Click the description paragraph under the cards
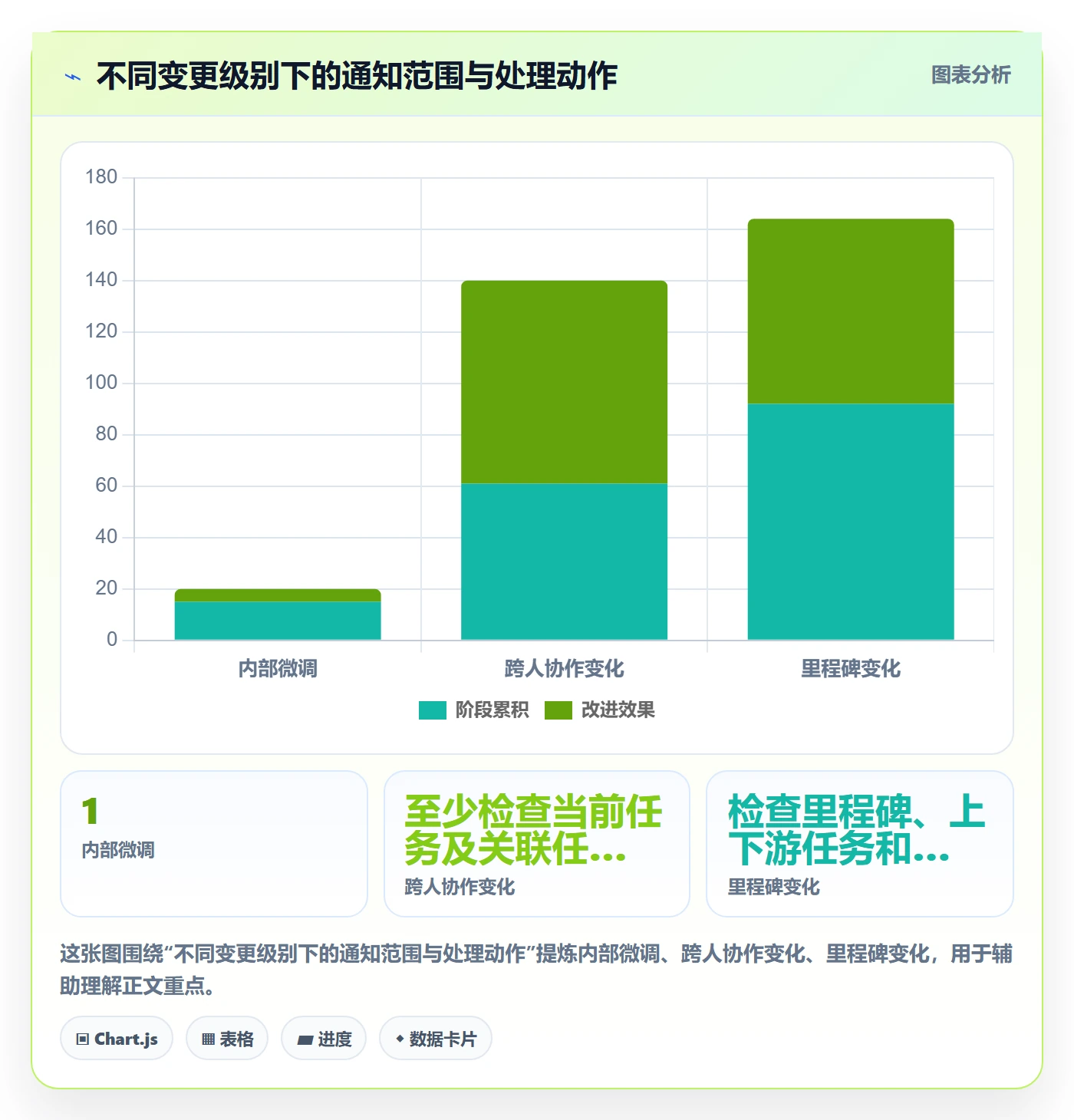Image resolution: width=1074 pixels, height=1120 pixels. coord(536,970)
